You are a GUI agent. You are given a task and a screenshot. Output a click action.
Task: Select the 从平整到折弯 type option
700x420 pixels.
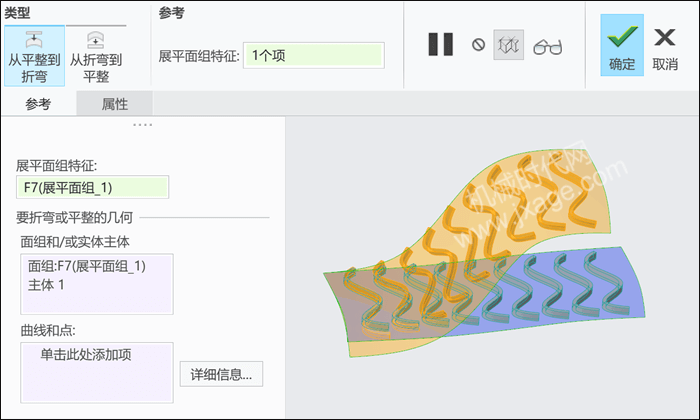point(34,56)
